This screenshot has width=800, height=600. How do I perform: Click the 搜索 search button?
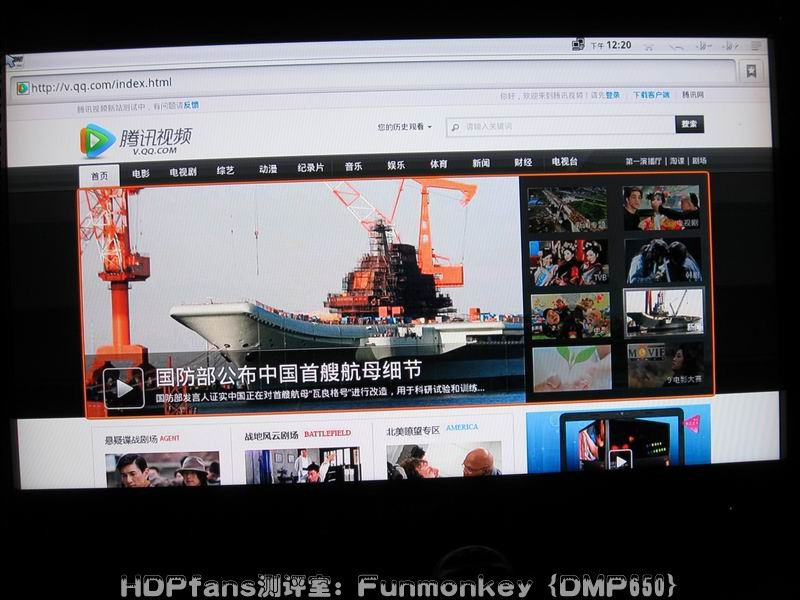point(689,124)
